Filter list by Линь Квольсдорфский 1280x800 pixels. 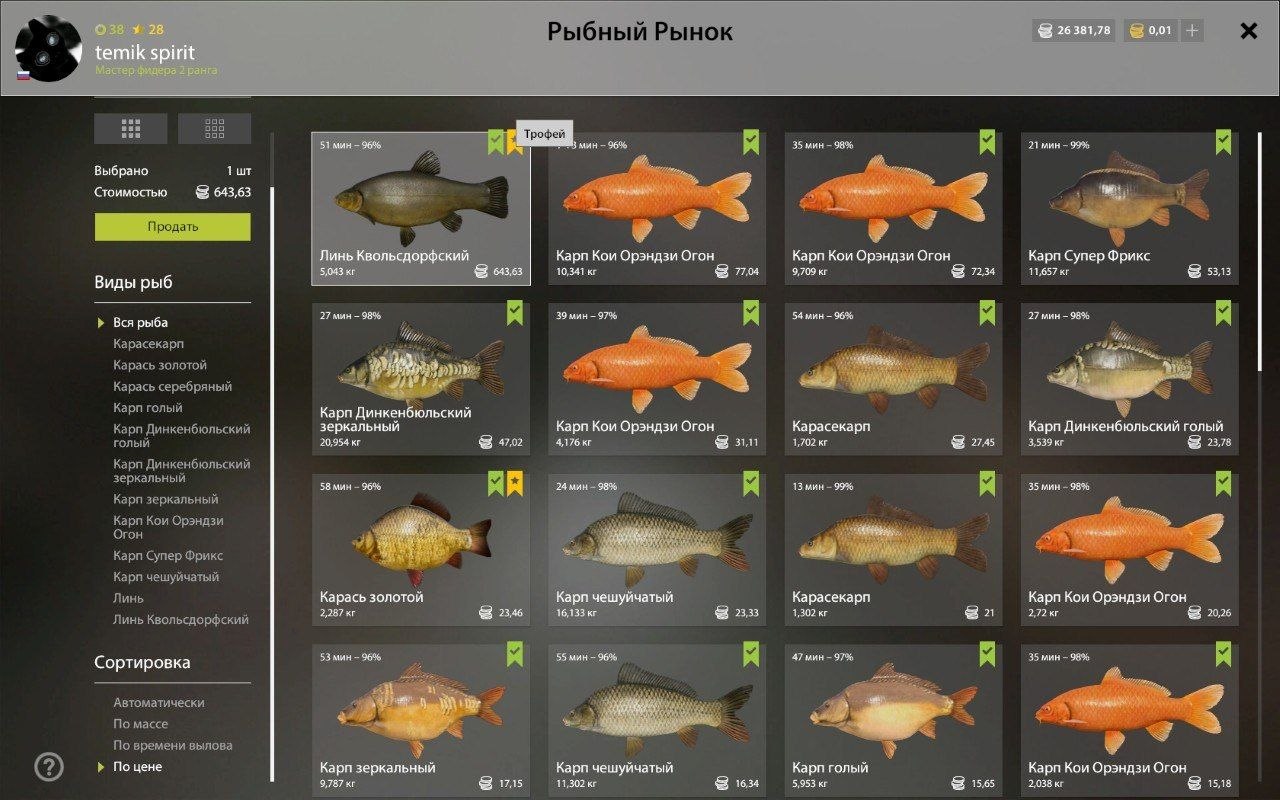181,620
